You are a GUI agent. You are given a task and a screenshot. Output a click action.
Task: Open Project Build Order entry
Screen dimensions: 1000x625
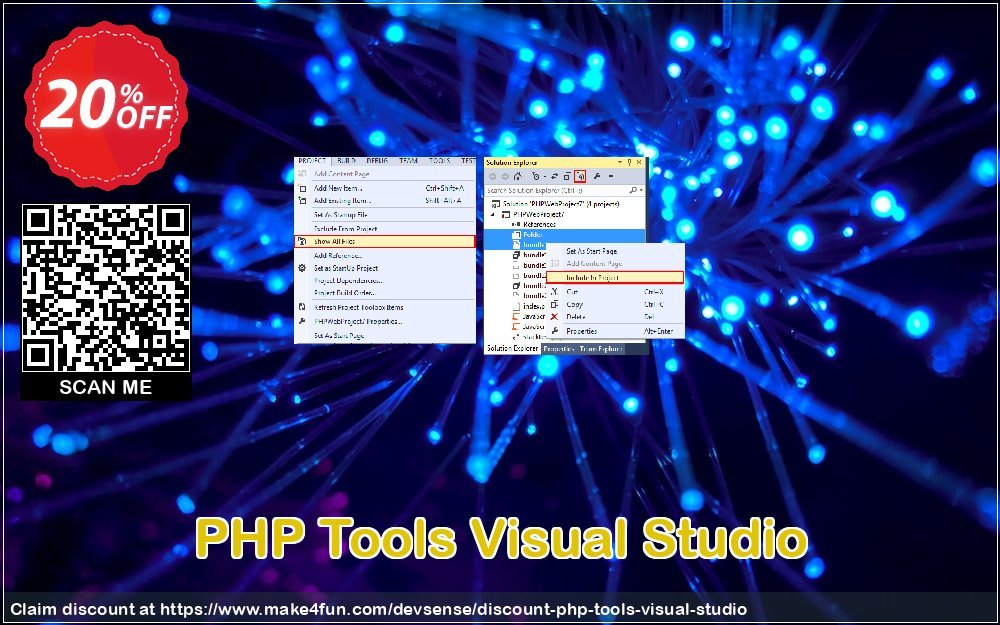(385, 293)
